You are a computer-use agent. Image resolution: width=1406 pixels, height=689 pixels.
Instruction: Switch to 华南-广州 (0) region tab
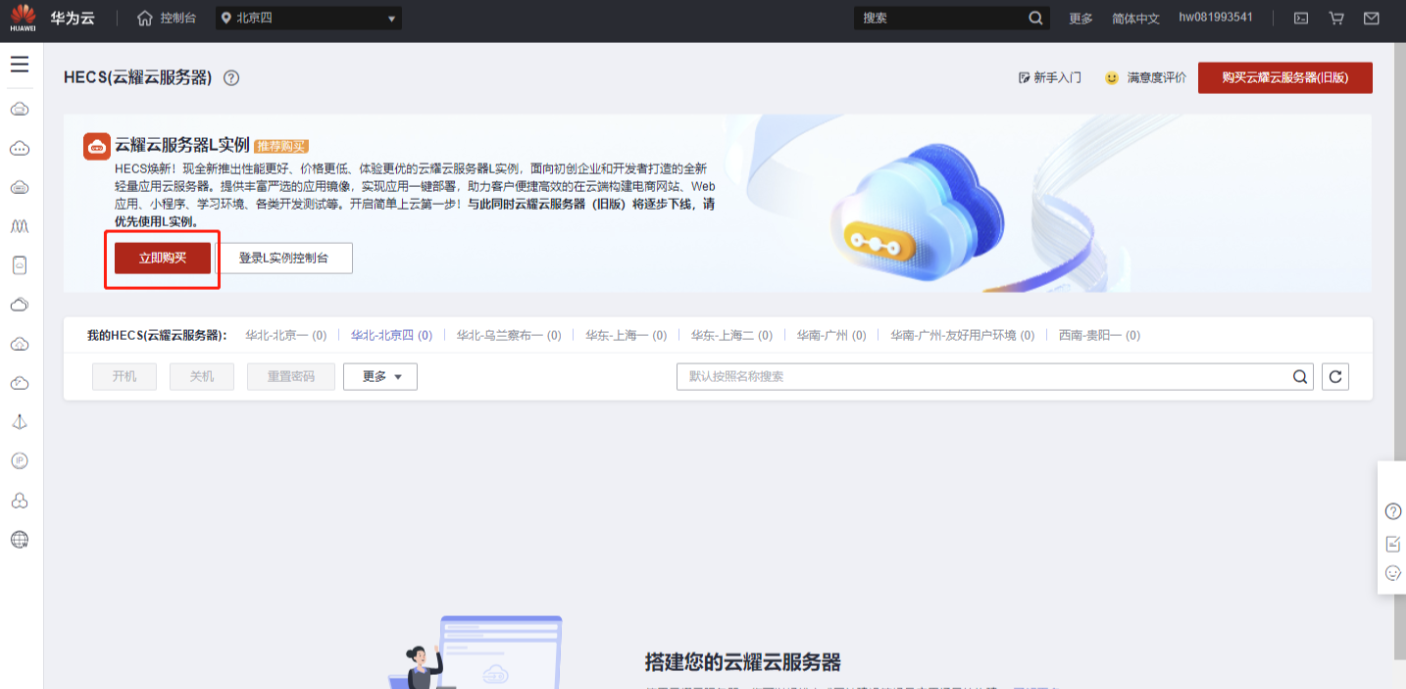(832, 336)
